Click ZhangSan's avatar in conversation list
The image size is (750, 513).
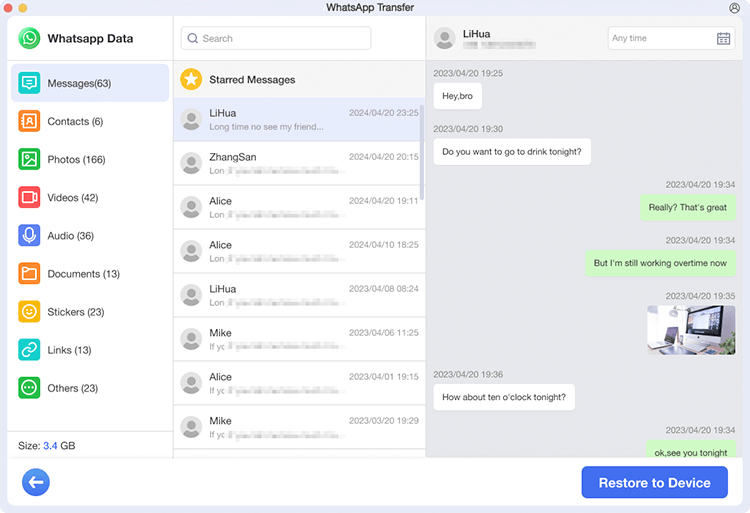point(191,164)
